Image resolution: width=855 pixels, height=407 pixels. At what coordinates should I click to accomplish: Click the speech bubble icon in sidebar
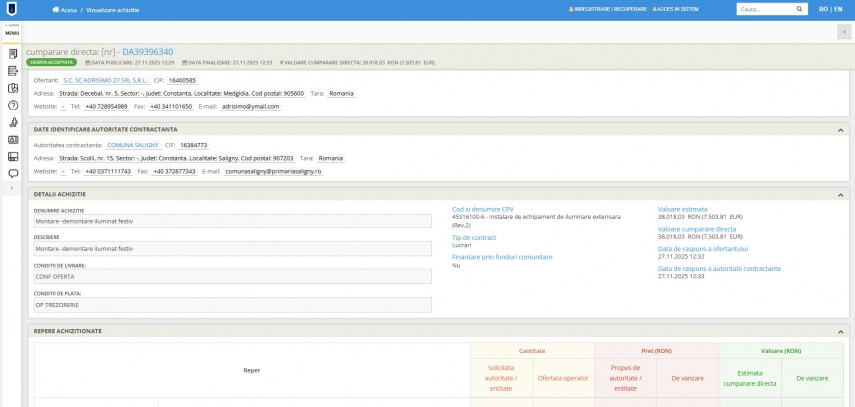click(13, 173)
